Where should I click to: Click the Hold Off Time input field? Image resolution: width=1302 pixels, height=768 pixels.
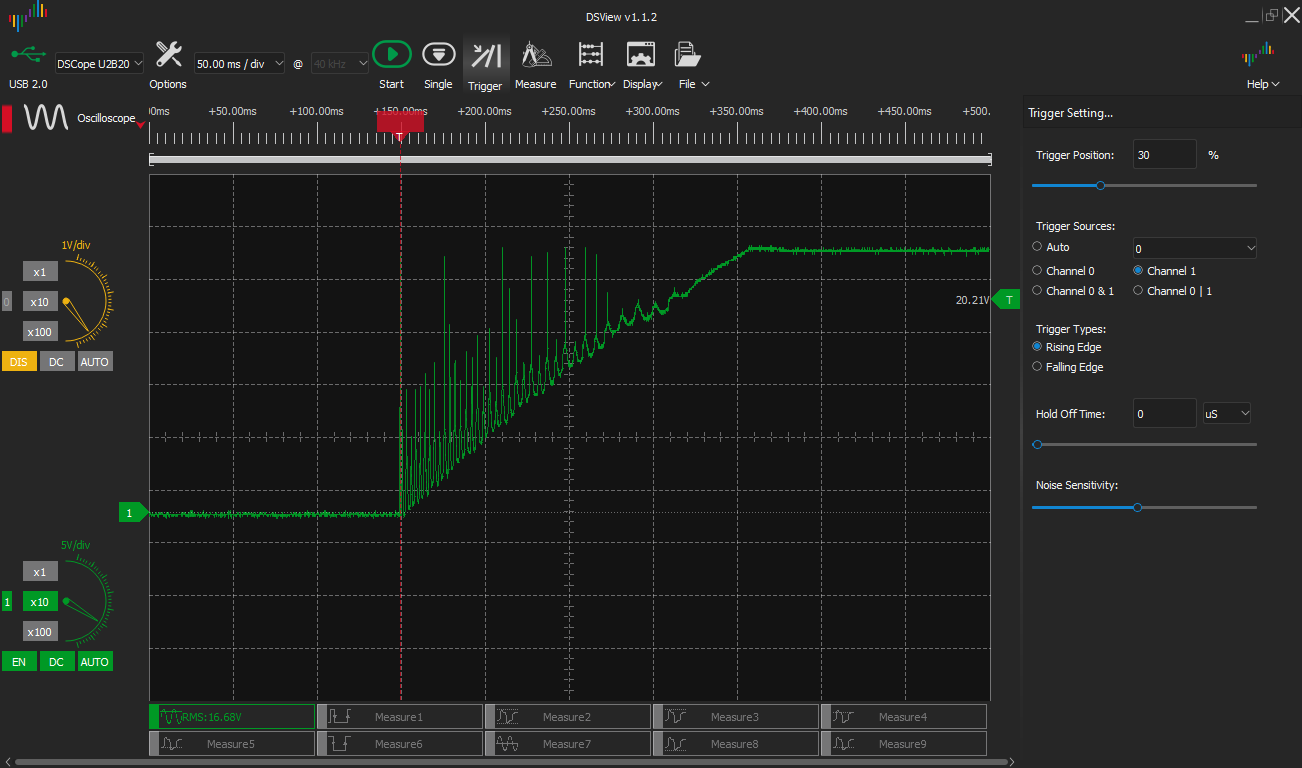click(1165, 413)
